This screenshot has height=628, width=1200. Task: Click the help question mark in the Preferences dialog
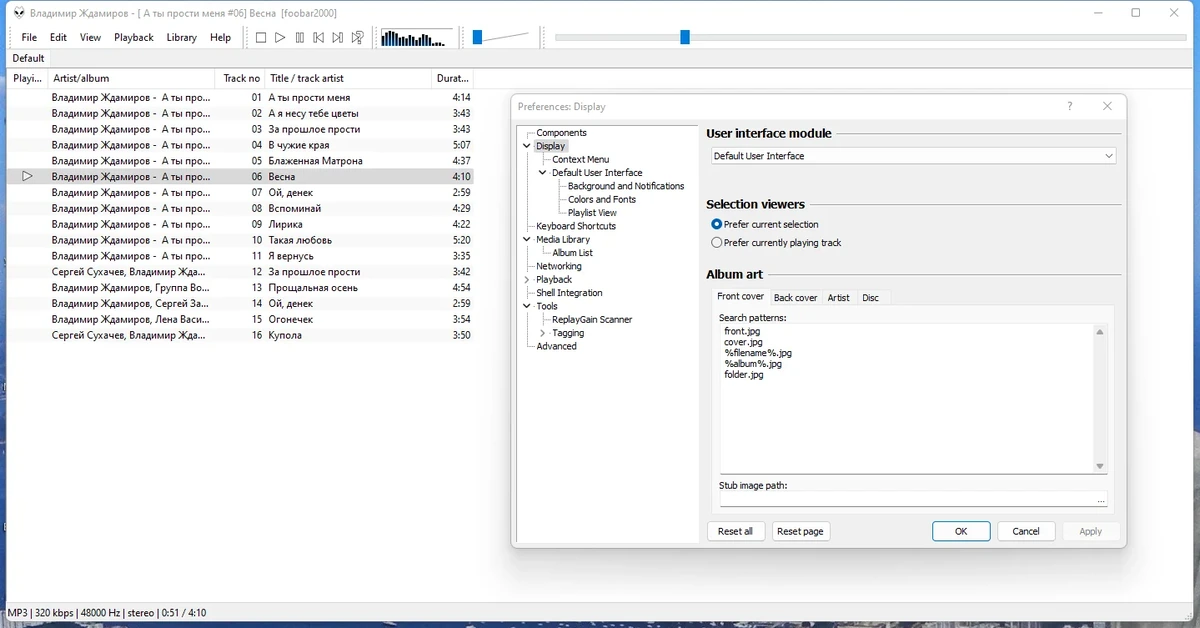pos(1069,106)
